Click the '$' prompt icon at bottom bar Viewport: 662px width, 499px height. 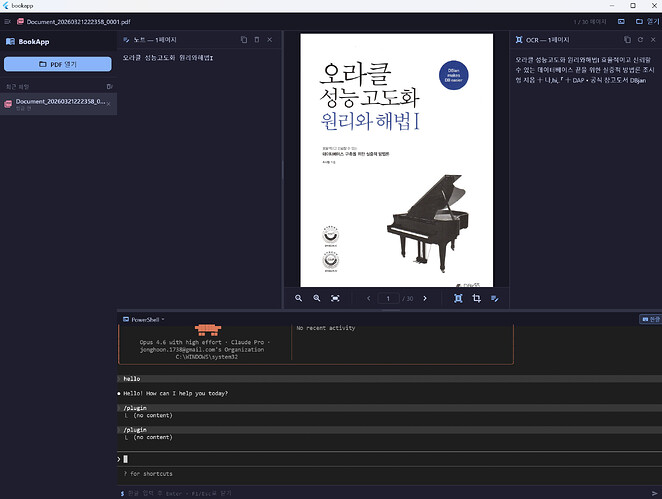pyautogui.click(x=122, y=493)
